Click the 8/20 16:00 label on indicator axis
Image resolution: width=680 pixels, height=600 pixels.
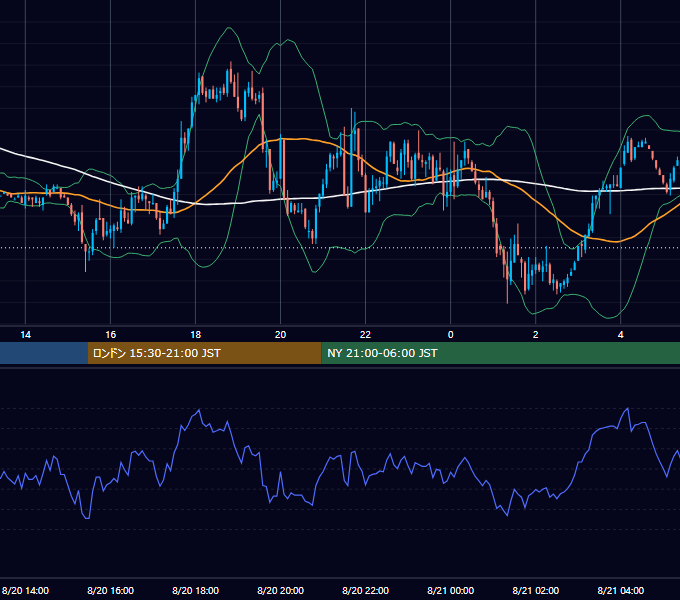pos(111,590)
